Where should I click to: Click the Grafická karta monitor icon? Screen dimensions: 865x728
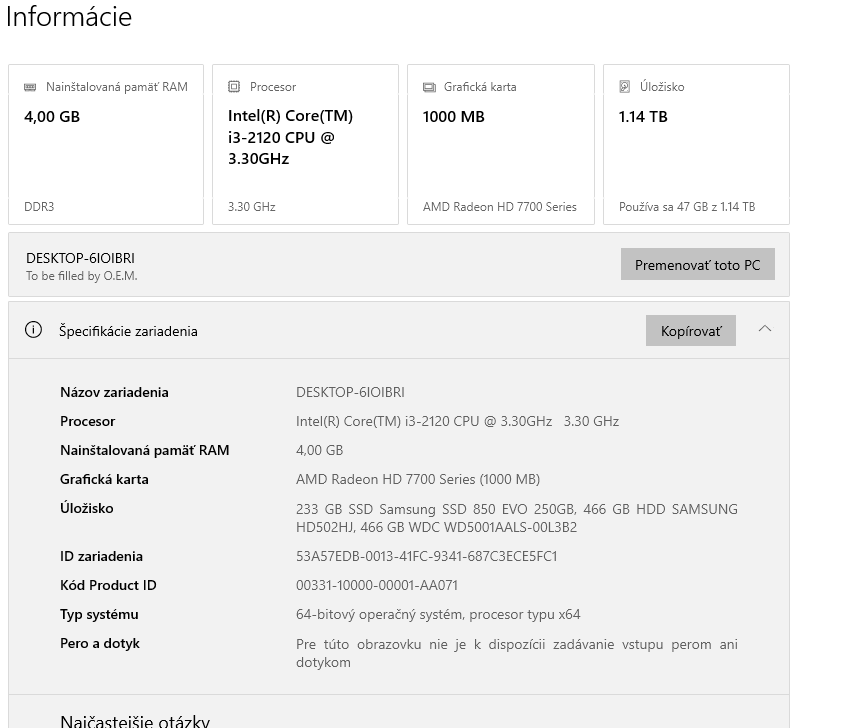[431, 86]
